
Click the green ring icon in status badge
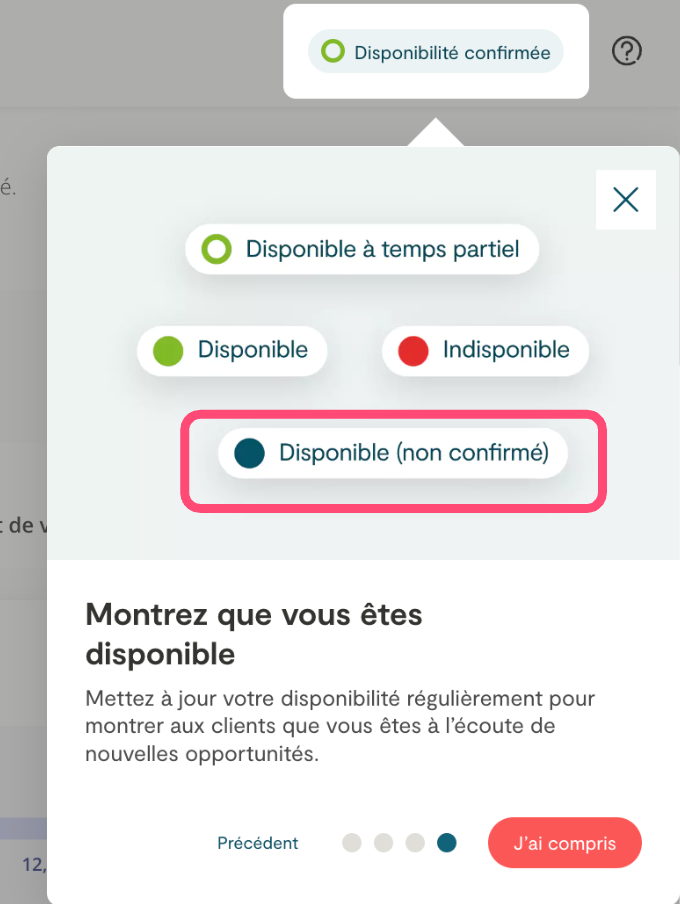pyautogui.click(x=333, y=52)
